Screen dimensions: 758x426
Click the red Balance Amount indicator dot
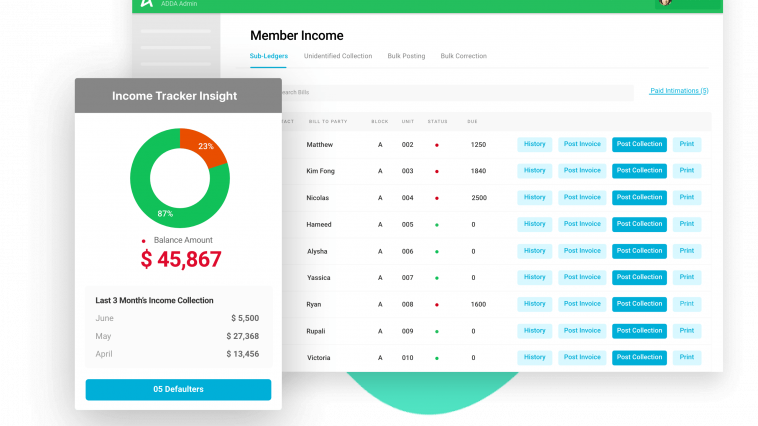click(144, 240)
